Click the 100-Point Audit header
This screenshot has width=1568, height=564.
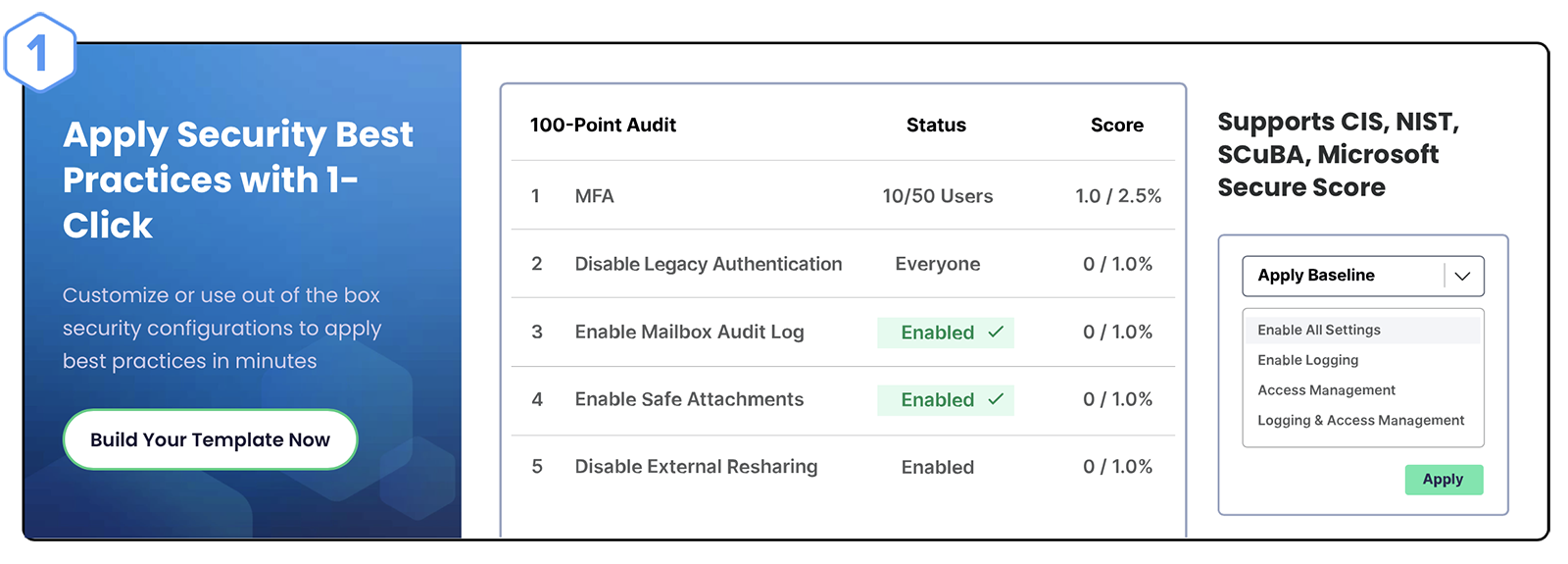point(603,125)
